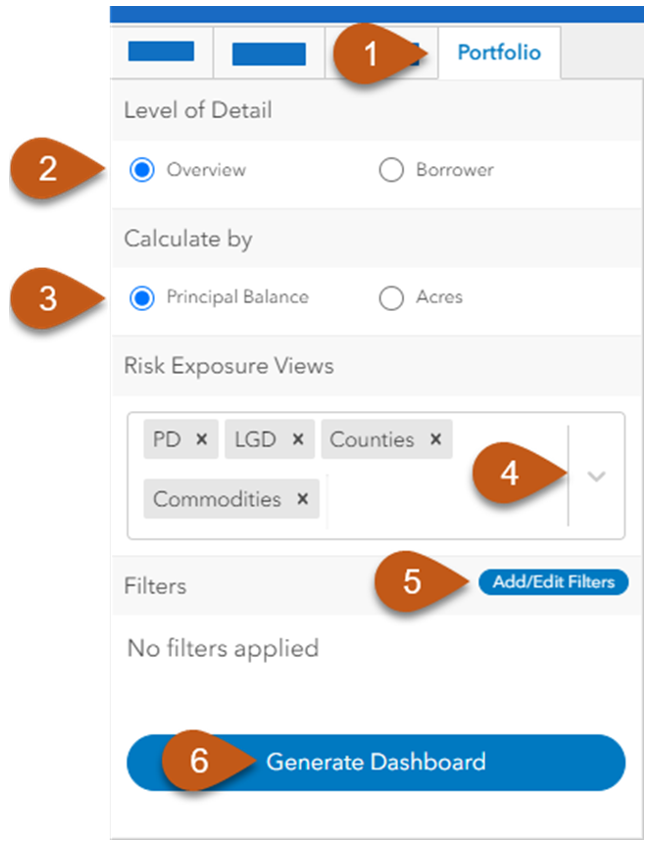This screenshot has width=646, height=842.
Task: Open the first redacted tab
Action: (162, 52)
